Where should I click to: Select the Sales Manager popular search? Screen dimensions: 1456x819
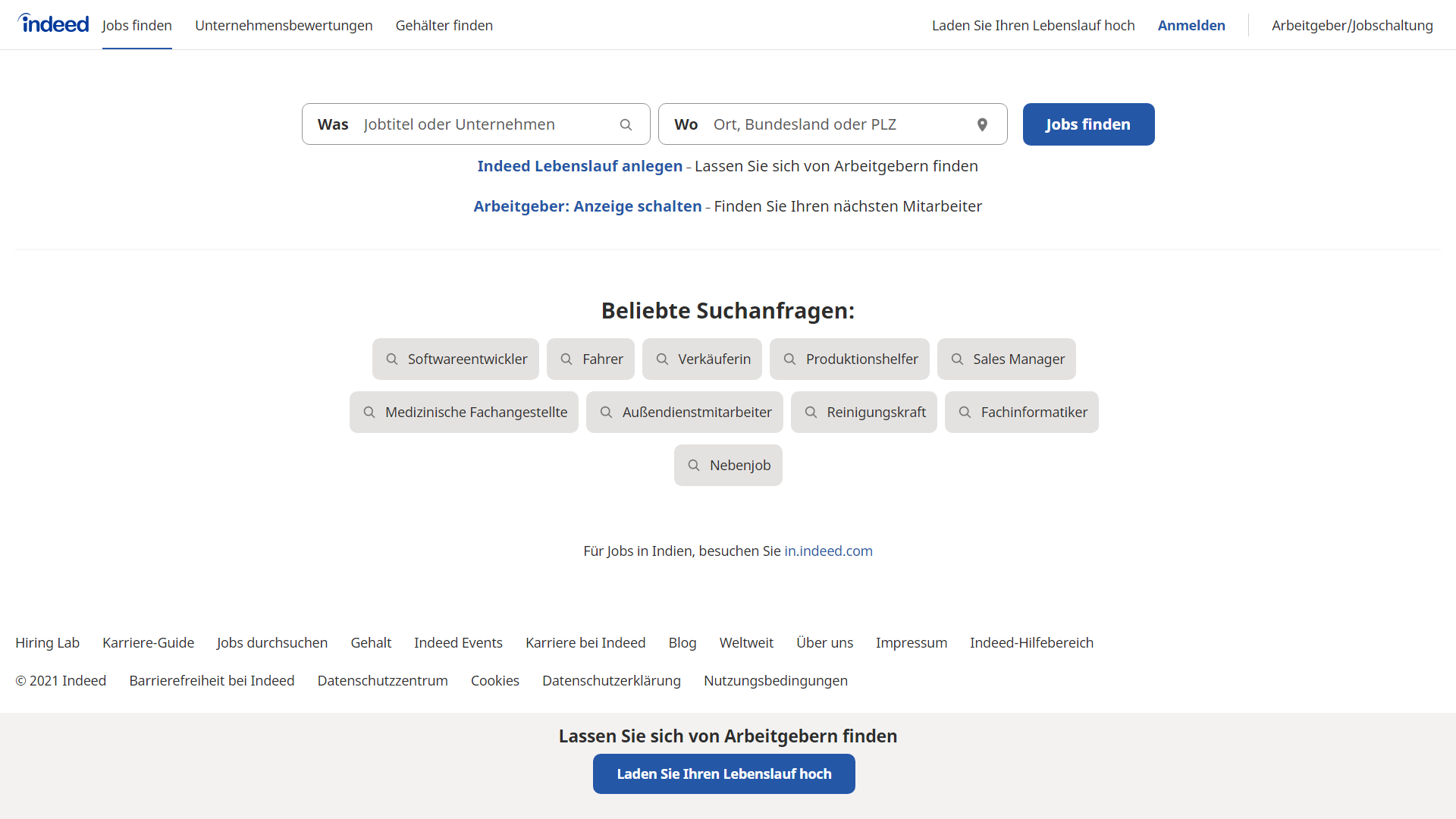coord(1006,359)
